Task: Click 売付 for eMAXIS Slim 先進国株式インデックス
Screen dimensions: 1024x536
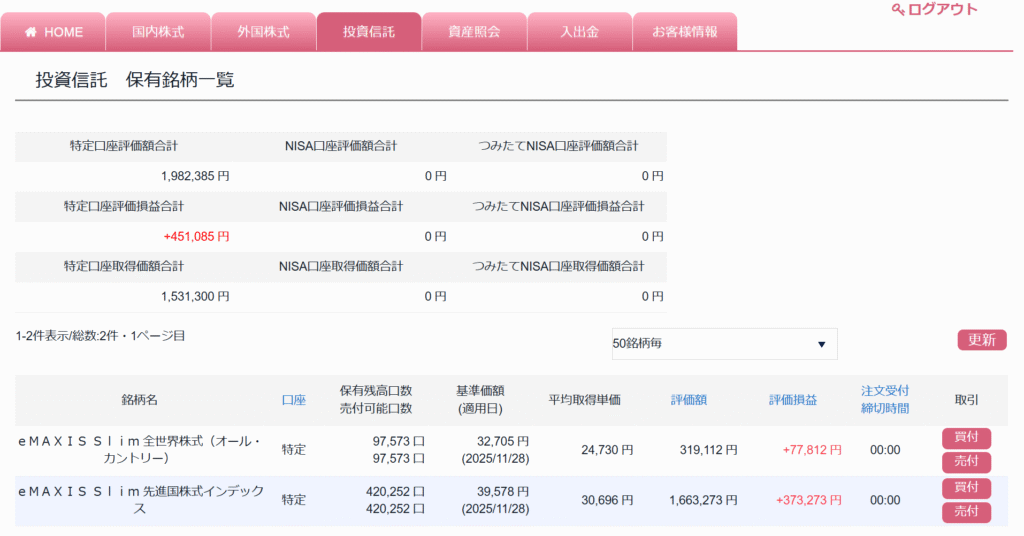Action: tap(966, 512)
